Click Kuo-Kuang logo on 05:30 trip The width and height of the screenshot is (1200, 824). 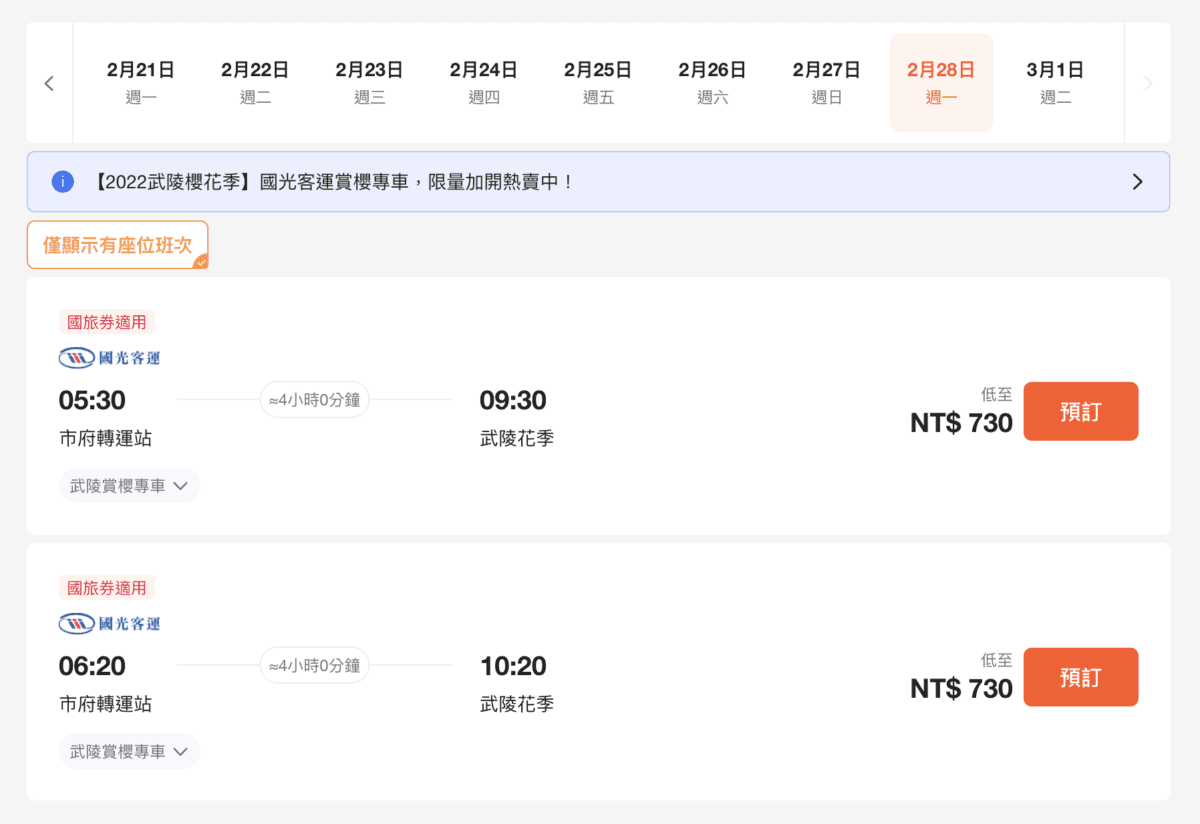pos(109,358)
